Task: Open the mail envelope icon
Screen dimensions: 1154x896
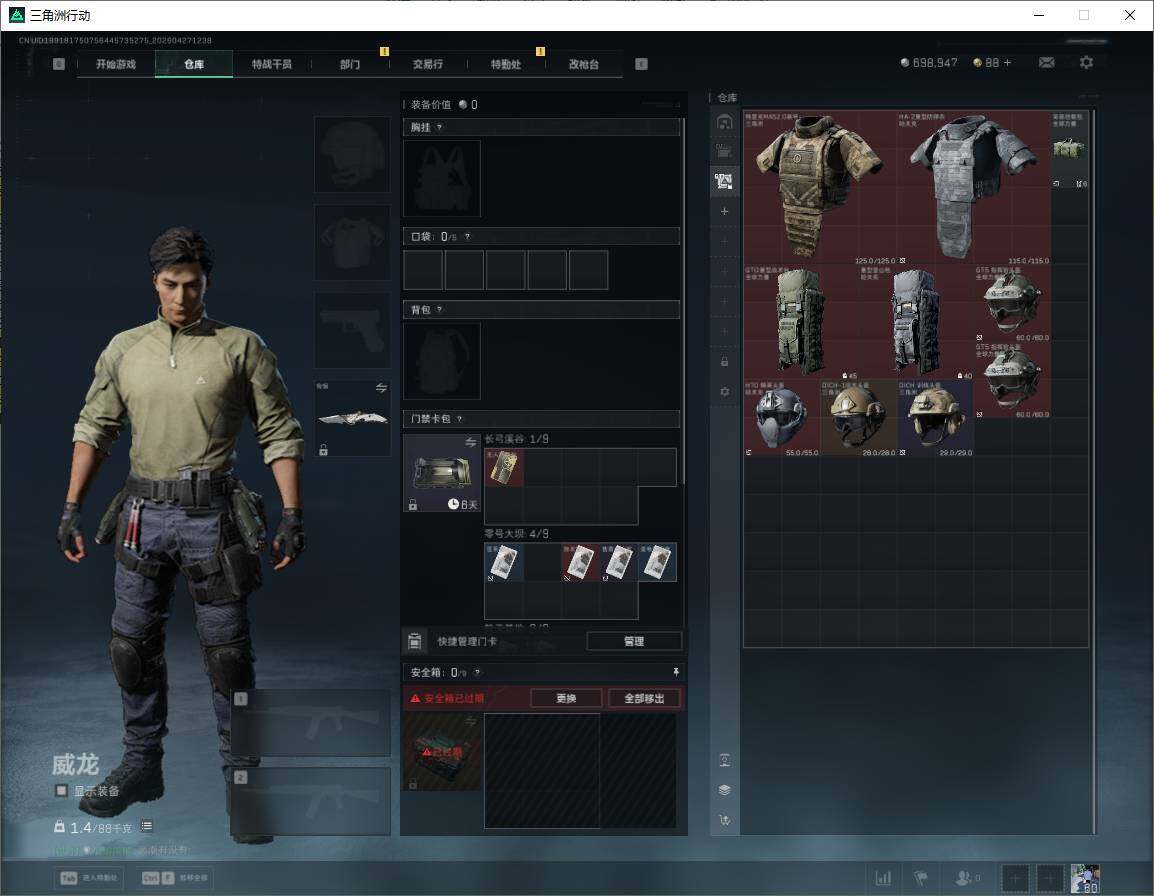Action: coord(1047,63)
